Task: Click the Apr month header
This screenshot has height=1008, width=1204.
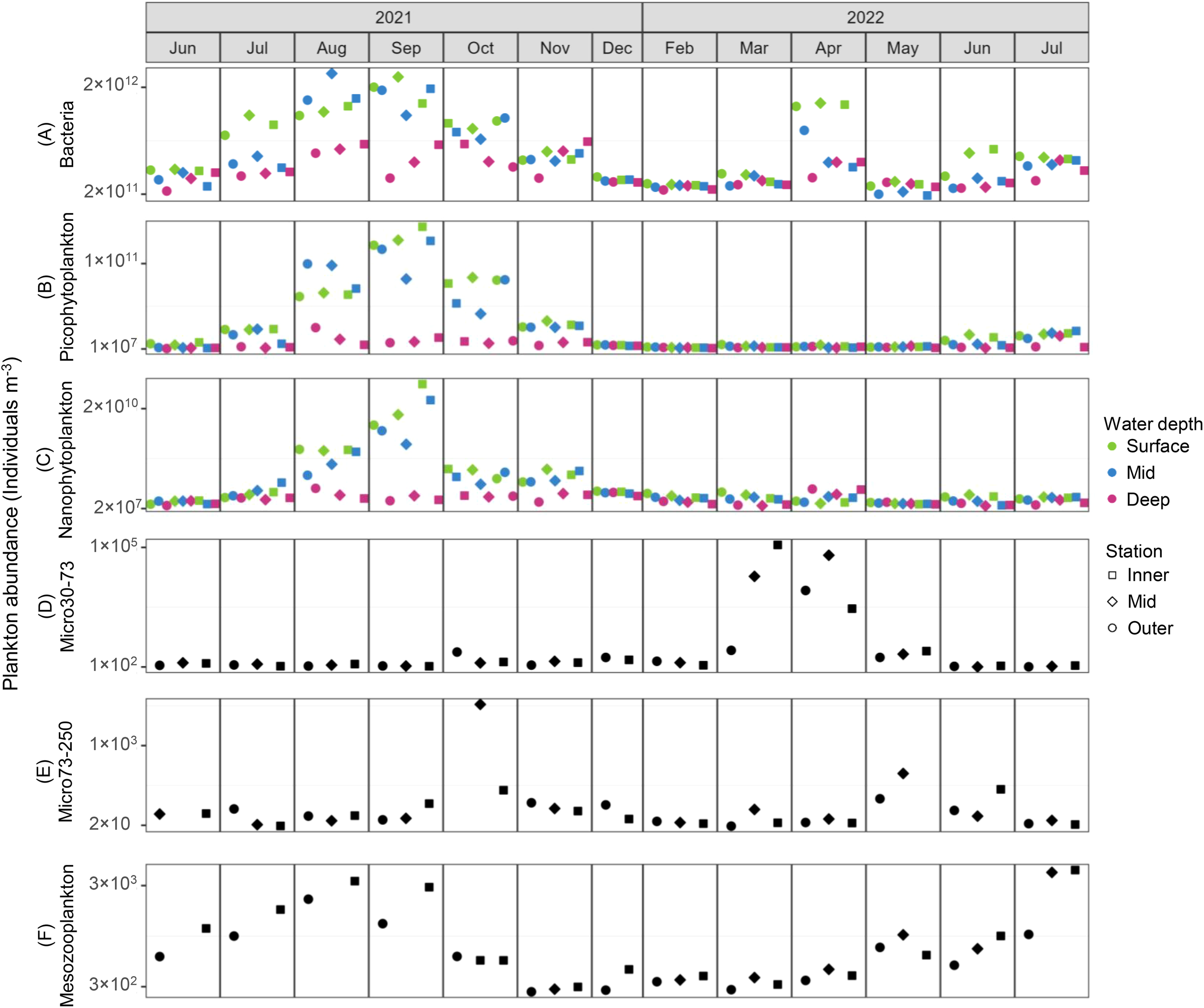Action: [x=828, y=48]
